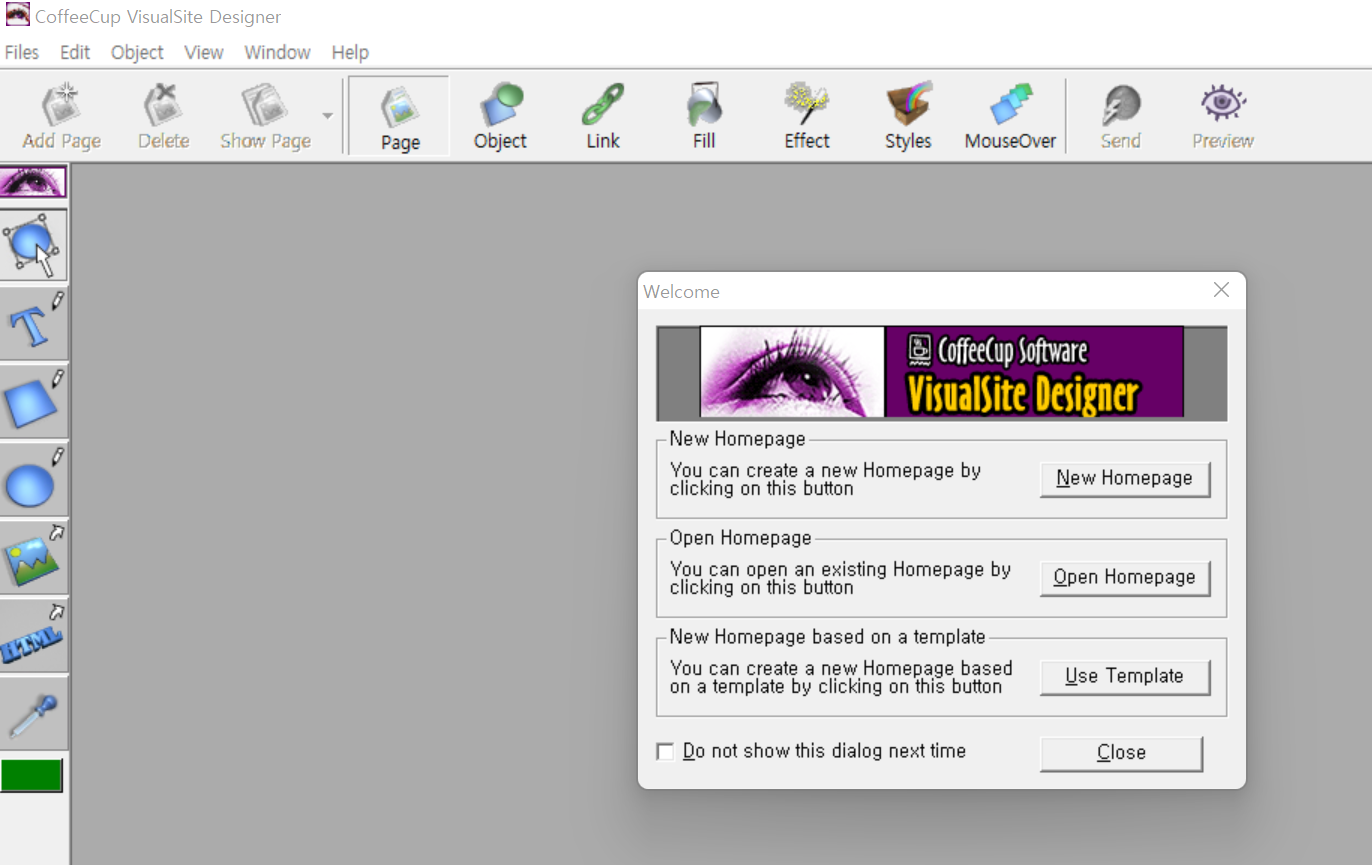Screen dimensions: 1372x865
Task: Select the Text tool in sidebar
Action: [34, 324]
